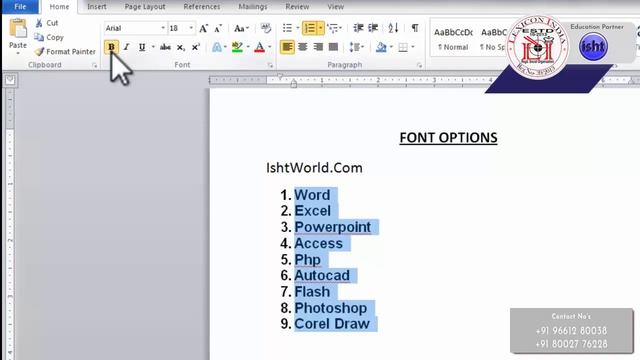640x360 pixels.
Task: Click the list item Powerpoint
Action: click(333, 227)
